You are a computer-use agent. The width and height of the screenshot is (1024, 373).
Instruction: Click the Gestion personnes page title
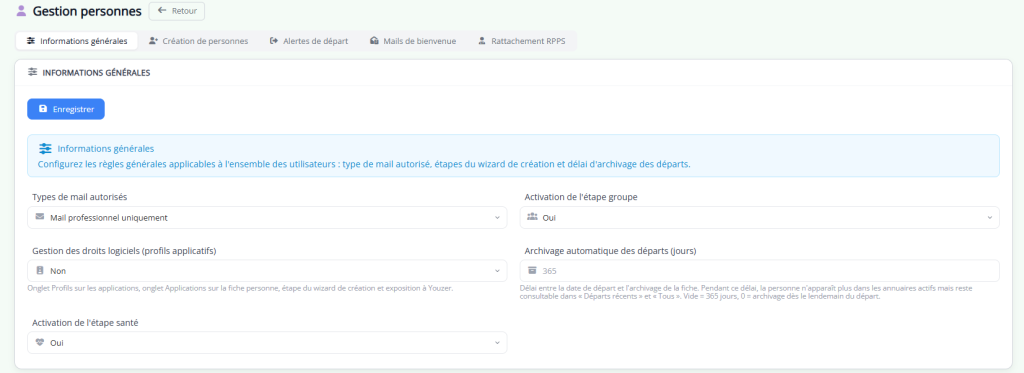(87, 11)
